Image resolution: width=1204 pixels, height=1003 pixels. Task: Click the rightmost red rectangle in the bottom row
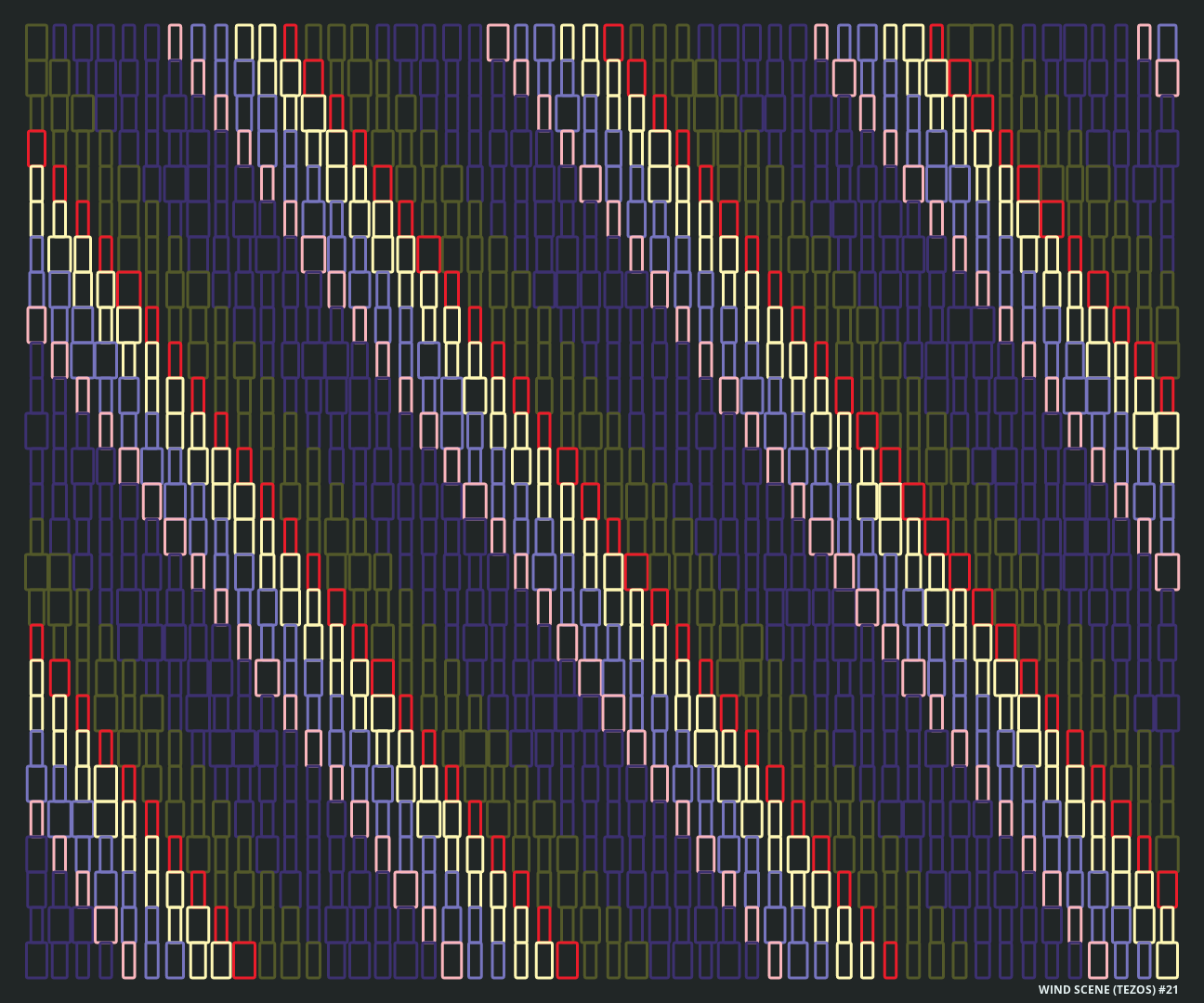tap(890, 960)
